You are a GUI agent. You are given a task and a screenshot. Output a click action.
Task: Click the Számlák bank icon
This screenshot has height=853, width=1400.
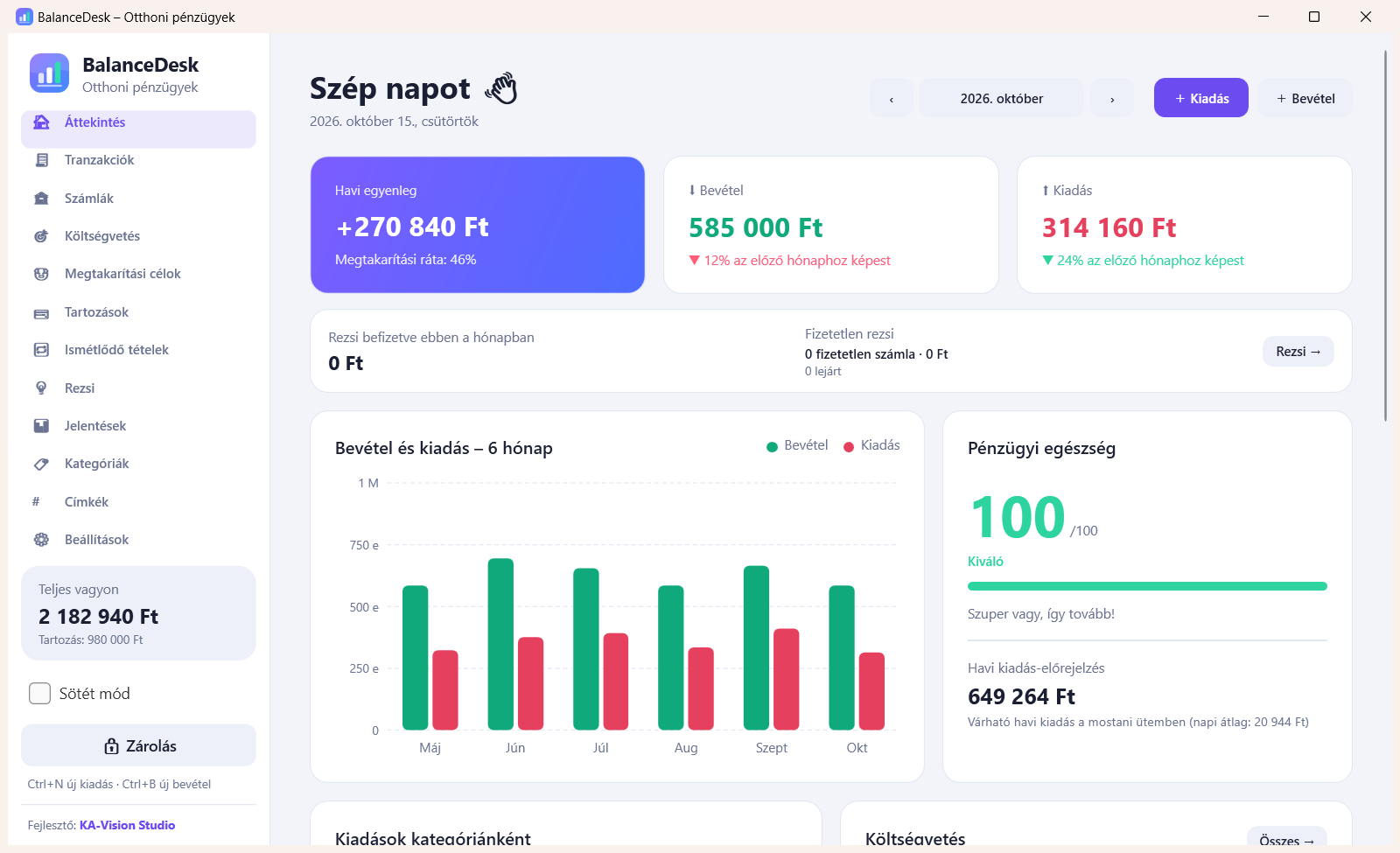point(41,199)
